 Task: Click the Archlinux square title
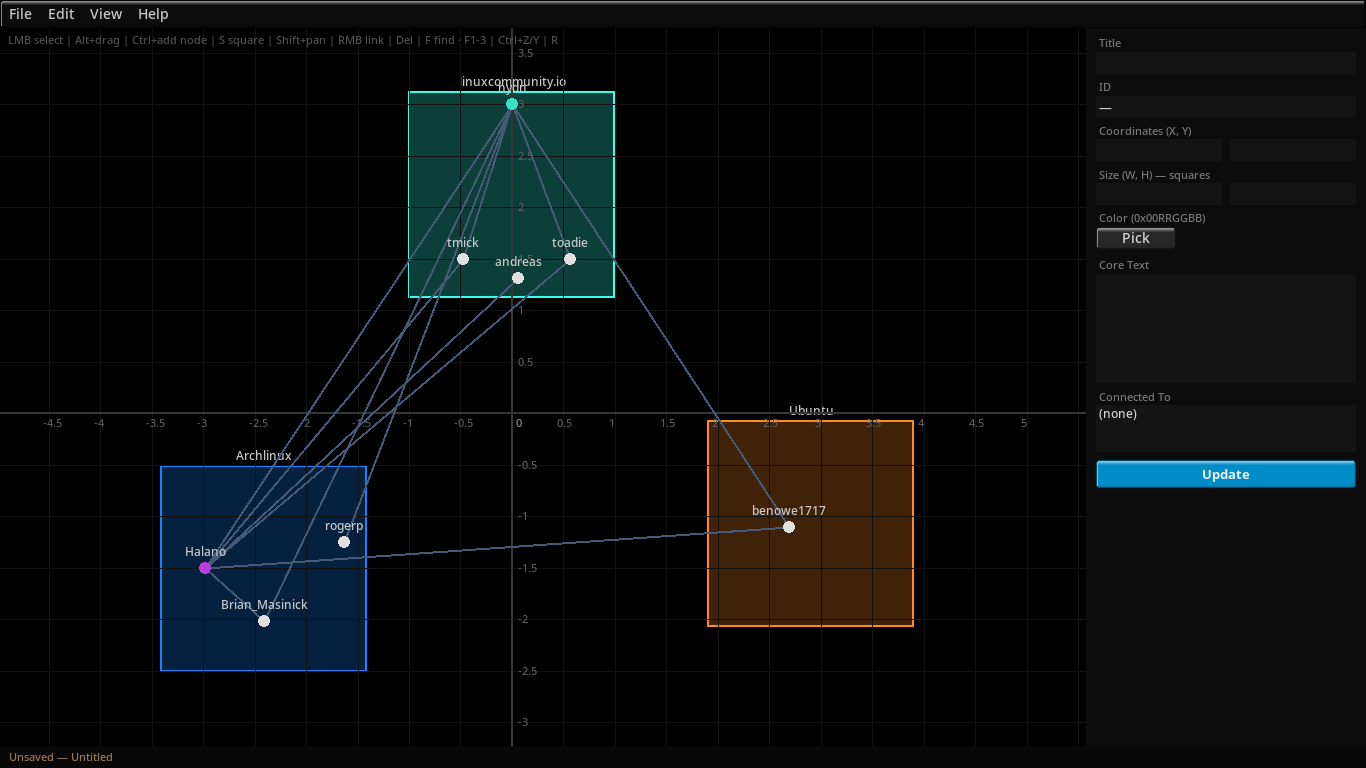click(x=264, y=456)
